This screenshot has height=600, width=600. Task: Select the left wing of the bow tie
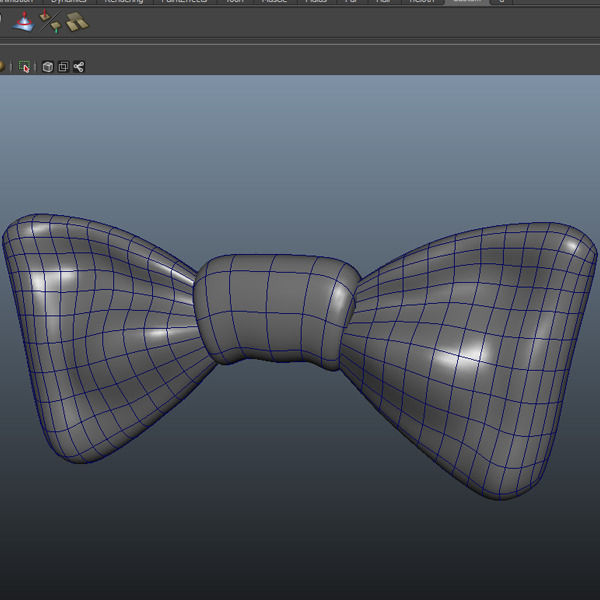[103, 337]
